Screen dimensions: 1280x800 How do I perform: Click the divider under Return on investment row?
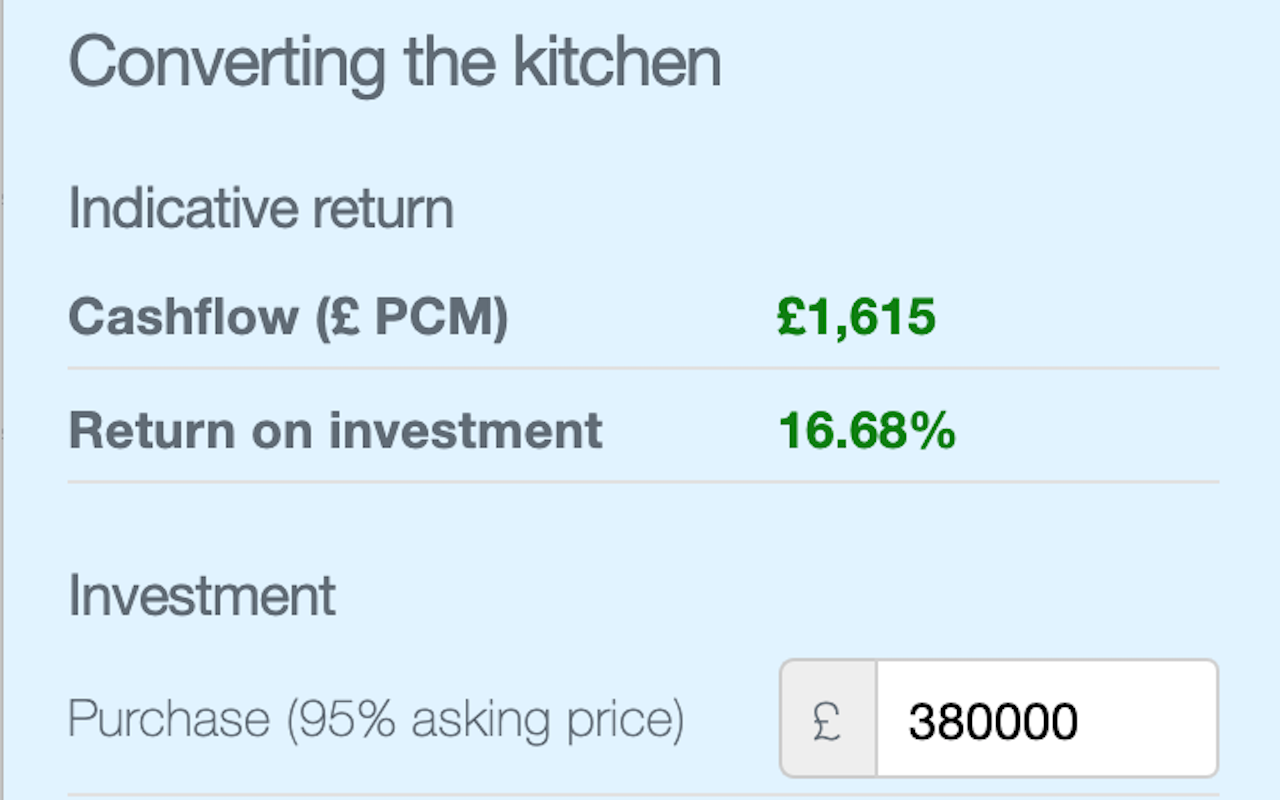(643, 482)
